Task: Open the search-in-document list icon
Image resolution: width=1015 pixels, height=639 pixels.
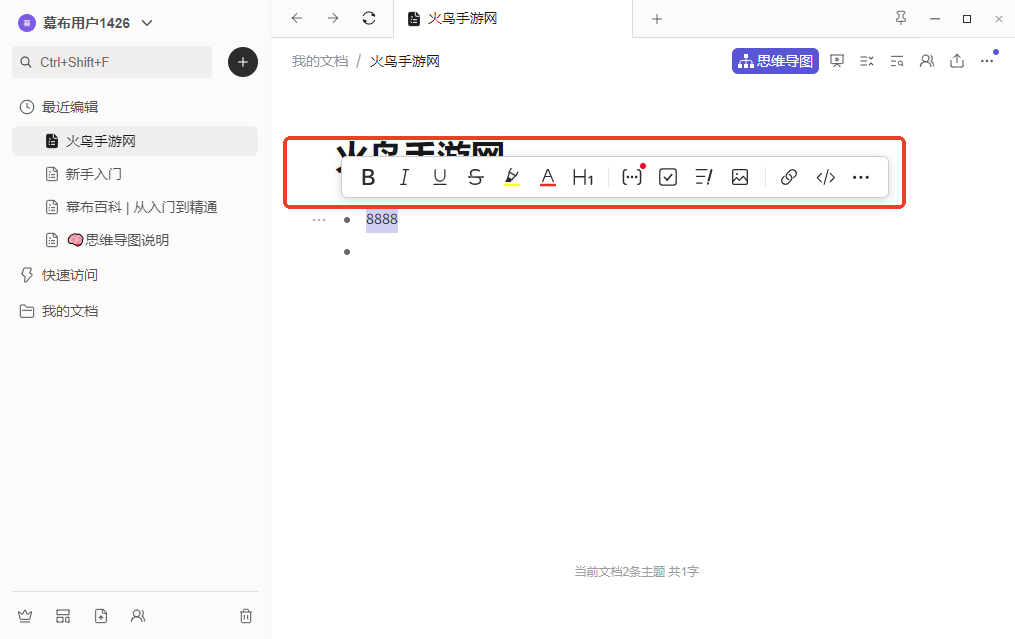Action: [897, 61]
